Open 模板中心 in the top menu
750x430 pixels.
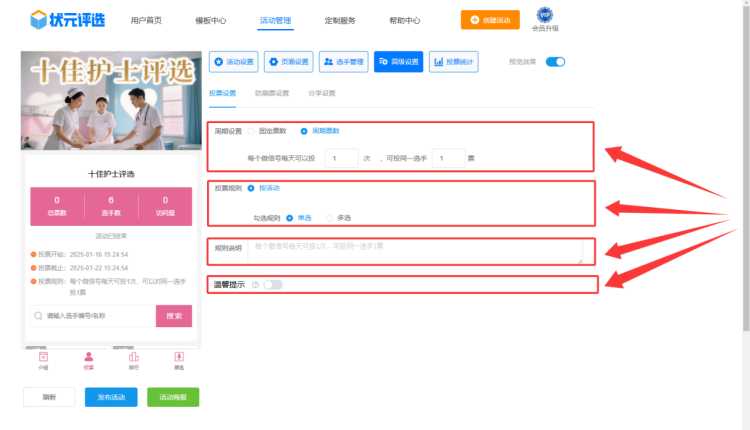click(x=209, y=20)
